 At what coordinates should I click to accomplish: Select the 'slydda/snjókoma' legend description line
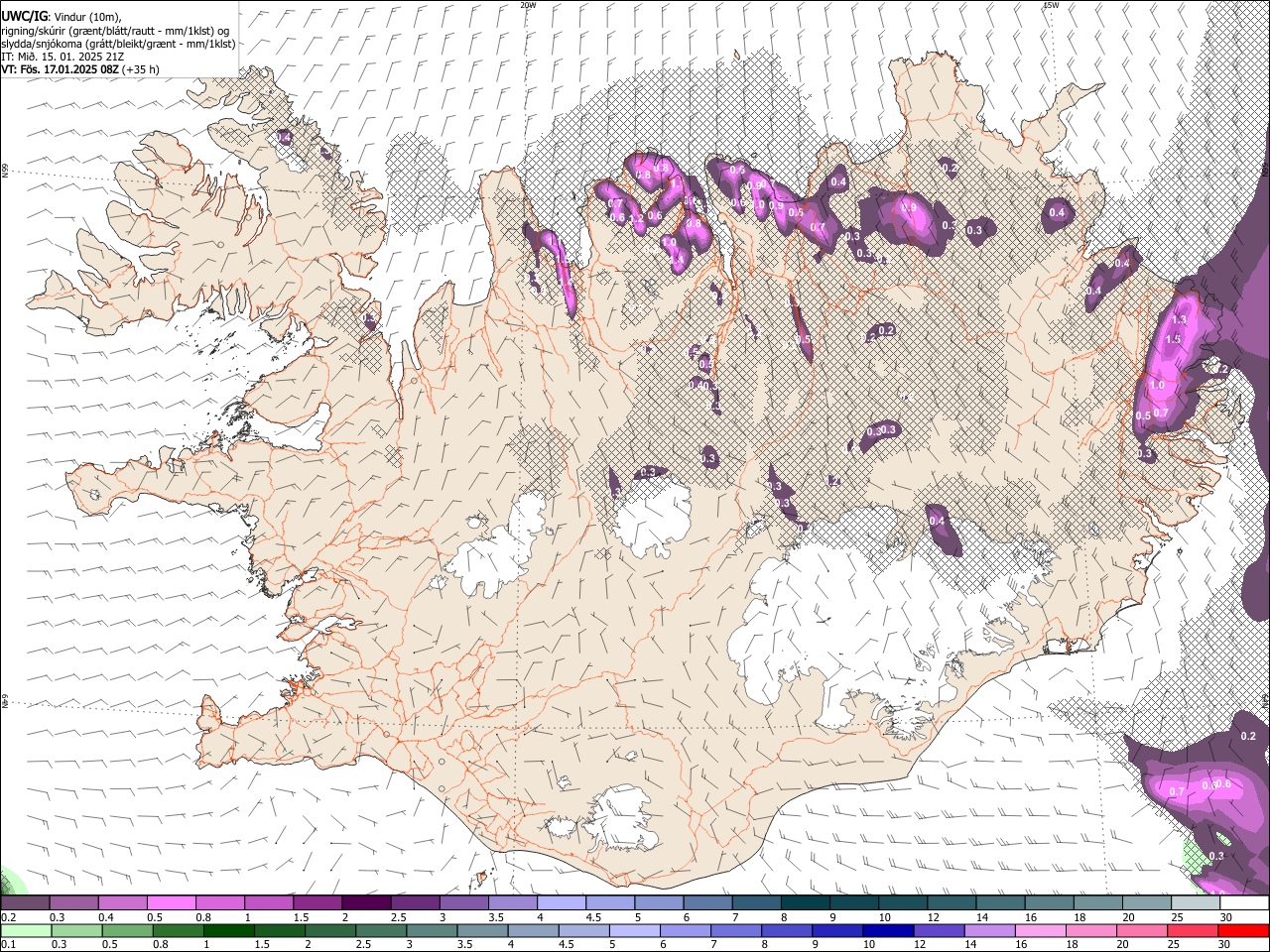click(x=118, y=44)
